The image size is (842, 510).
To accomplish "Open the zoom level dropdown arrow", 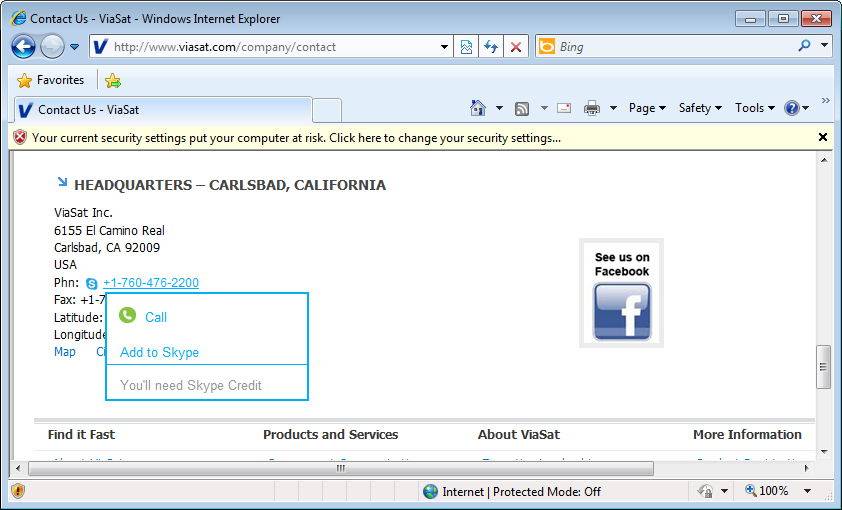I will point(807,491).
